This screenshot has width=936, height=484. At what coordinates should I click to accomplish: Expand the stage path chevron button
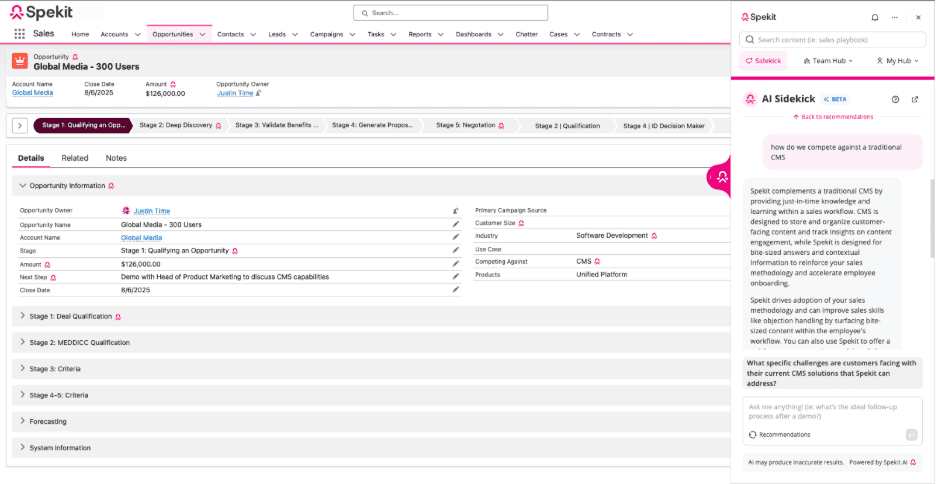[20, 125]
